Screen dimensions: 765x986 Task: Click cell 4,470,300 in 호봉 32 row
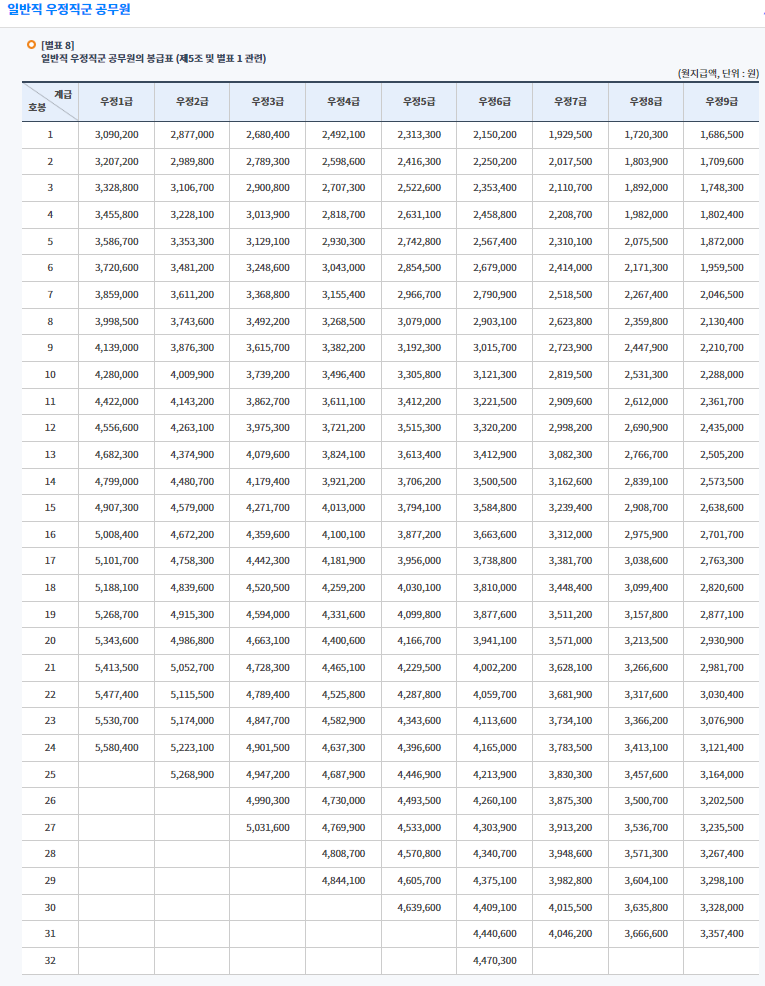[495, 960]
